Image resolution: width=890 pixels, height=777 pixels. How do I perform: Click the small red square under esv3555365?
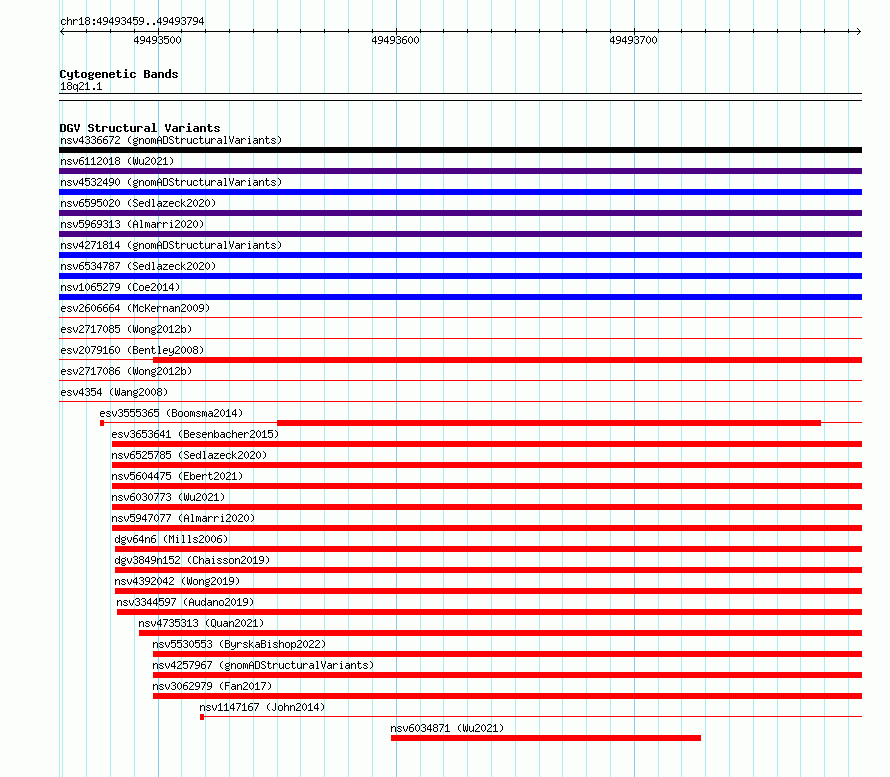(102, 423)
